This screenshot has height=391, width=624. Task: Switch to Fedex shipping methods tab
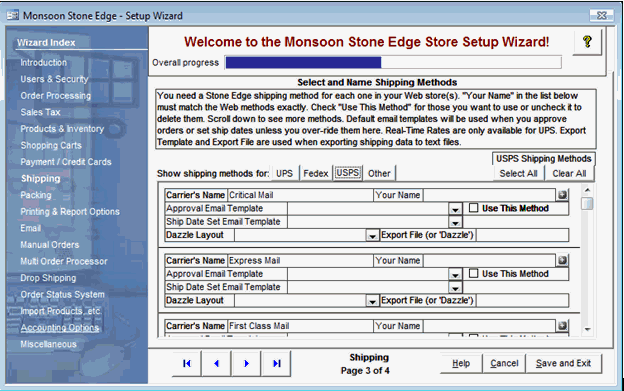click(x=316, y=173)
